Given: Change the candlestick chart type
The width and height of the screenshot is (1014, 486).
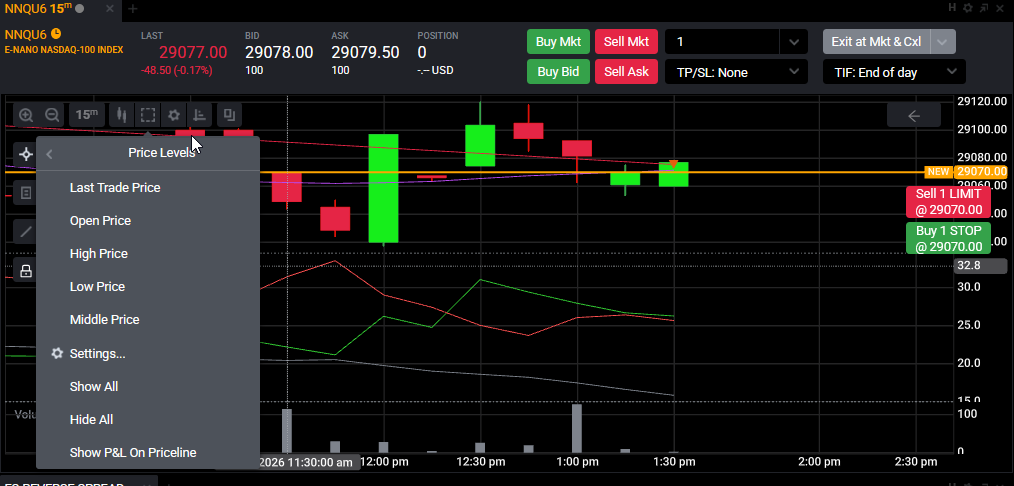Looking at the screenshot, I should [122, 115].
